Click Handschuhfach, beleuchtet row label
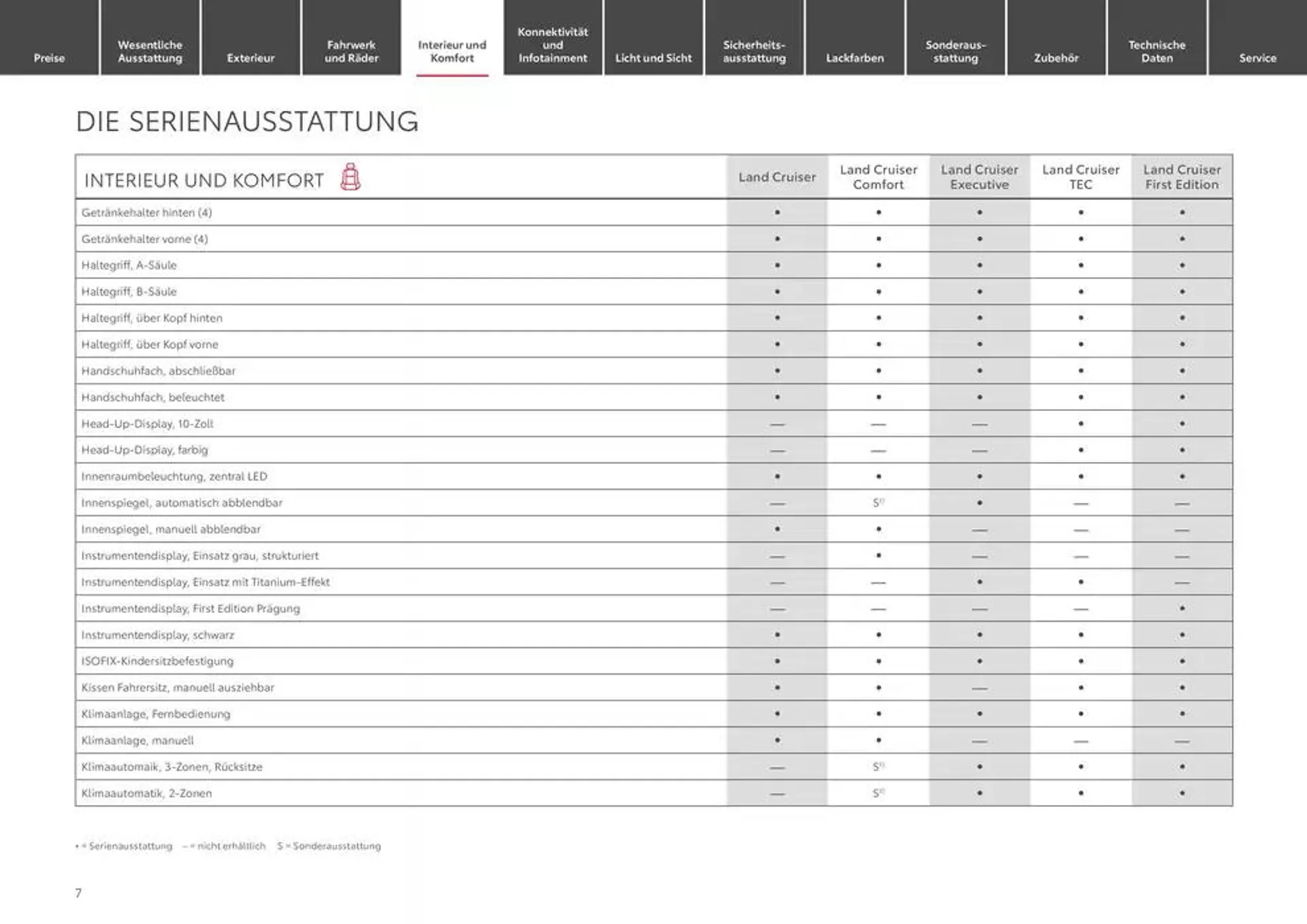Image resolution: width=1307 pixels, height=924 pixels. [152, 397]
